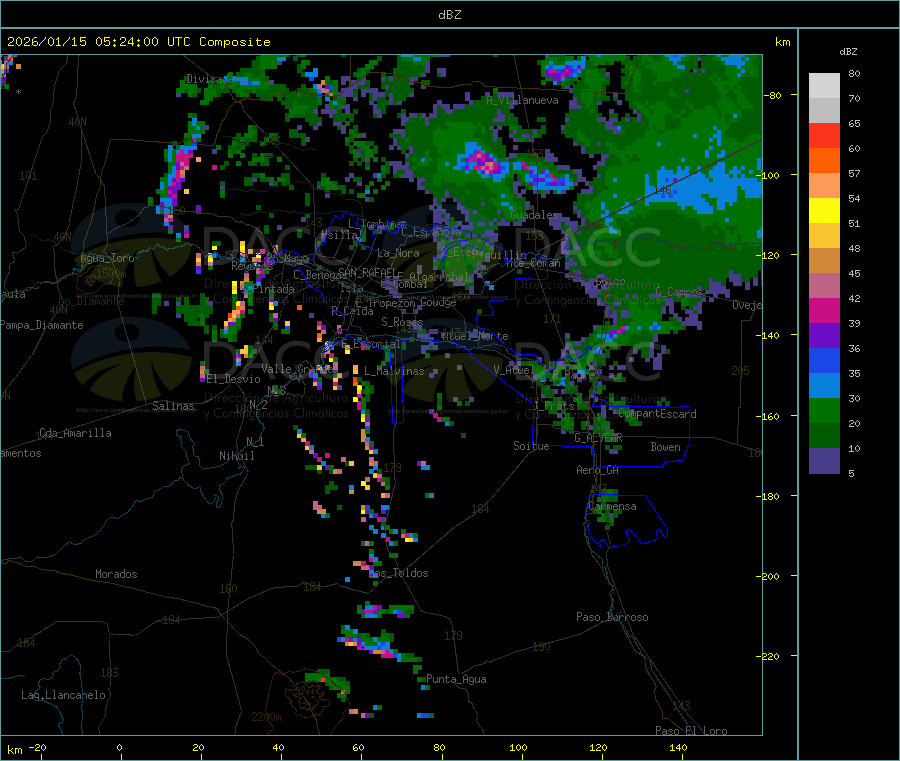Select the bright yellow legend color band
Screen dimensions: 900x761
(824, 211)
